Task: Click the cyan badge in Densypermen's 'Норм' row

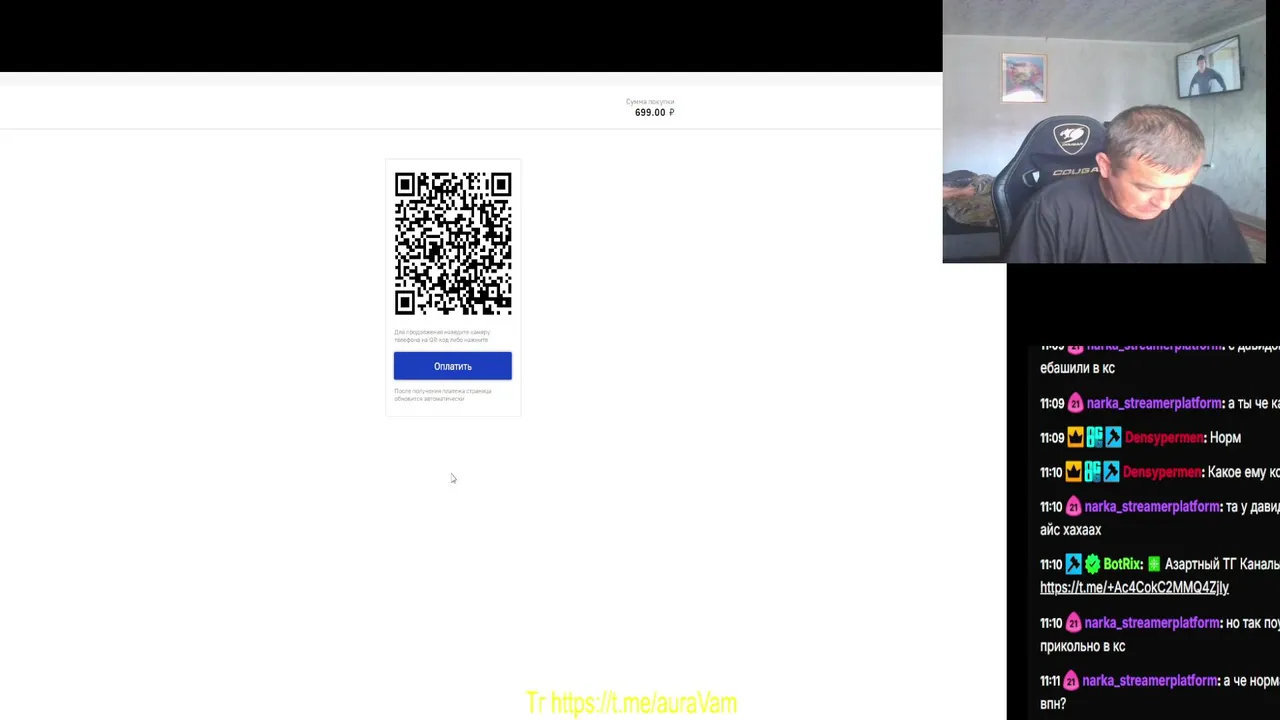Action: click(x=1094, y=438)
